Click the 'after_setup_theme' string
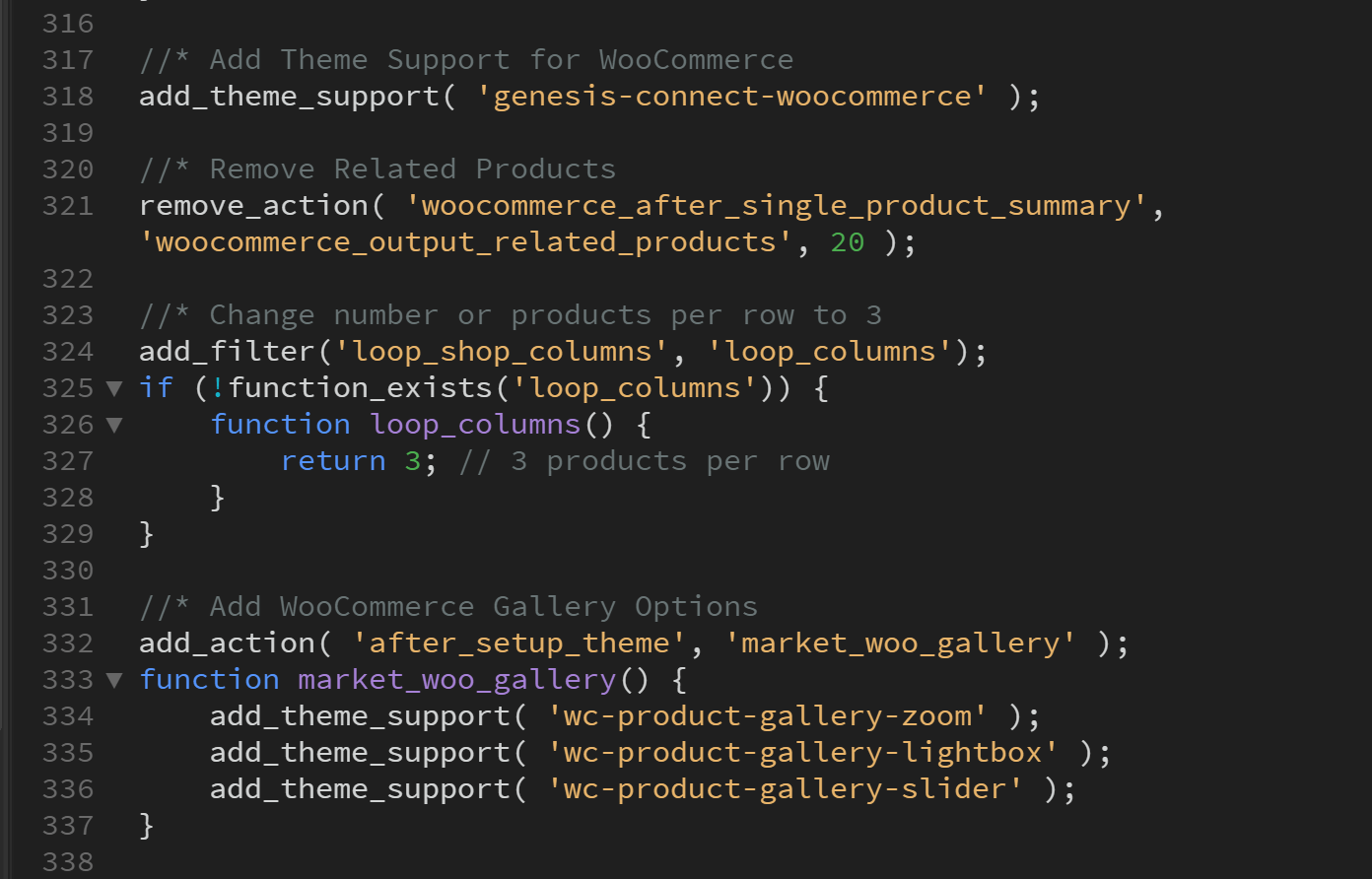The width and height of the screenshot is (1372, 879). pos(519,643)
